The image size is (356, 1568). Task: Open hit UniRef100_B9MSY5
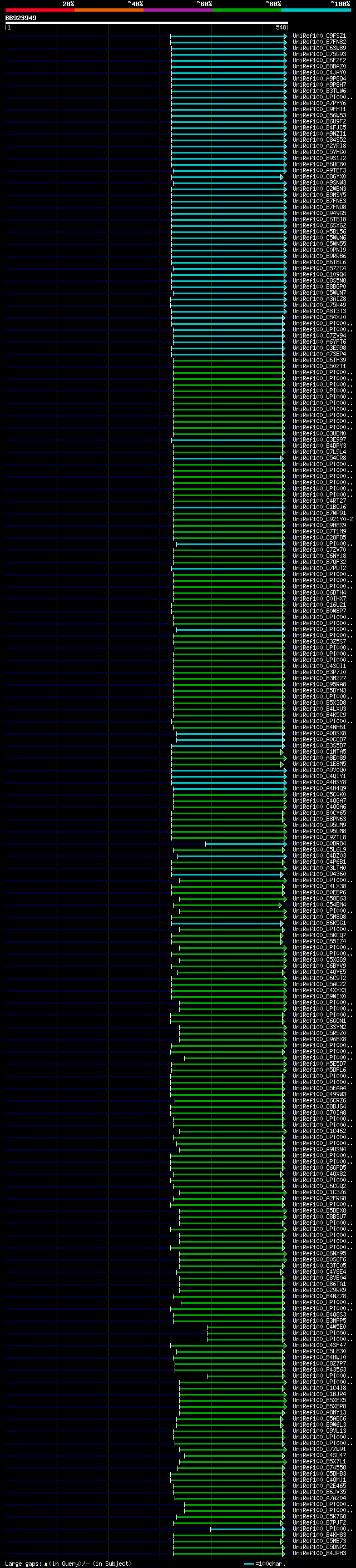point(319,195)
